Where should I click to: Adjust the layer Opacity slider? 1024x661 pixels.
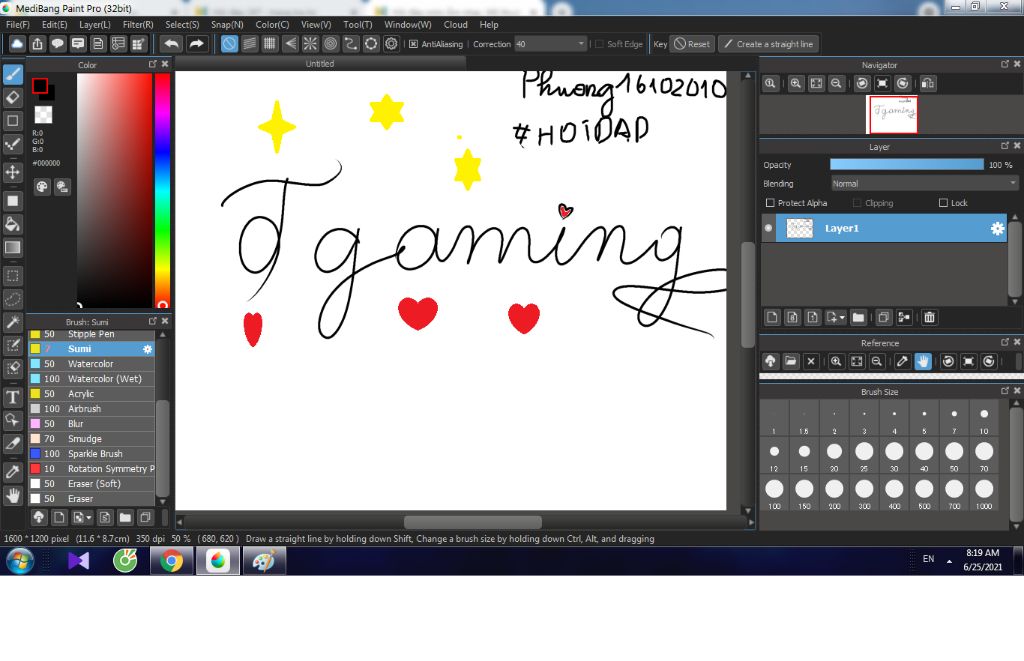(906, 165)
